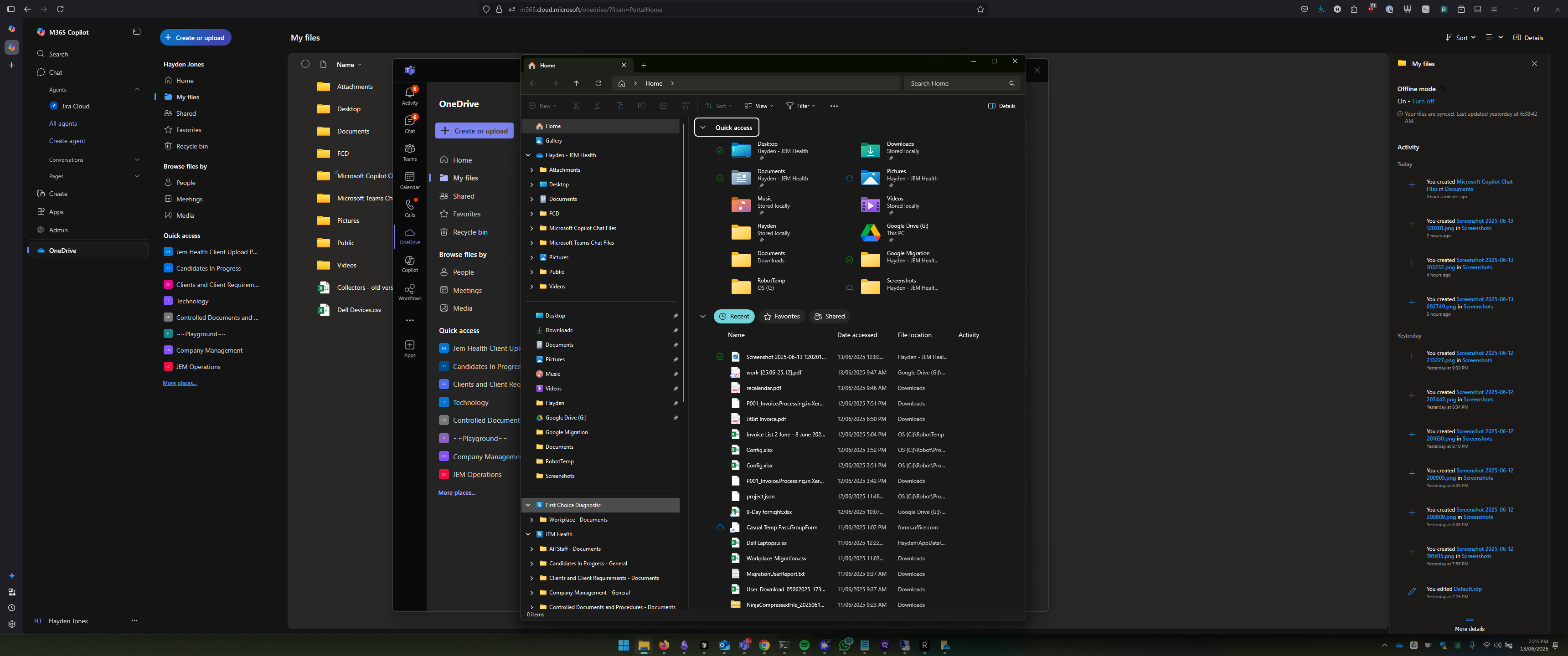Expand Pages in Copilot sidebar
This screenshot has height=656, width=1568.
(x=137, y=176)
